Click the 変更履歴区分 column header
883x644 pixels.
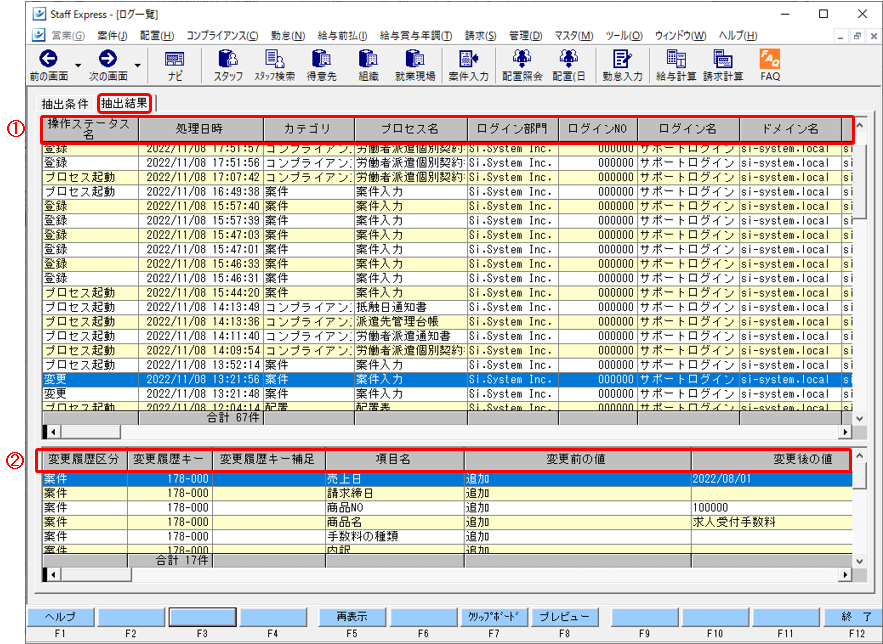tap(84, 459)
